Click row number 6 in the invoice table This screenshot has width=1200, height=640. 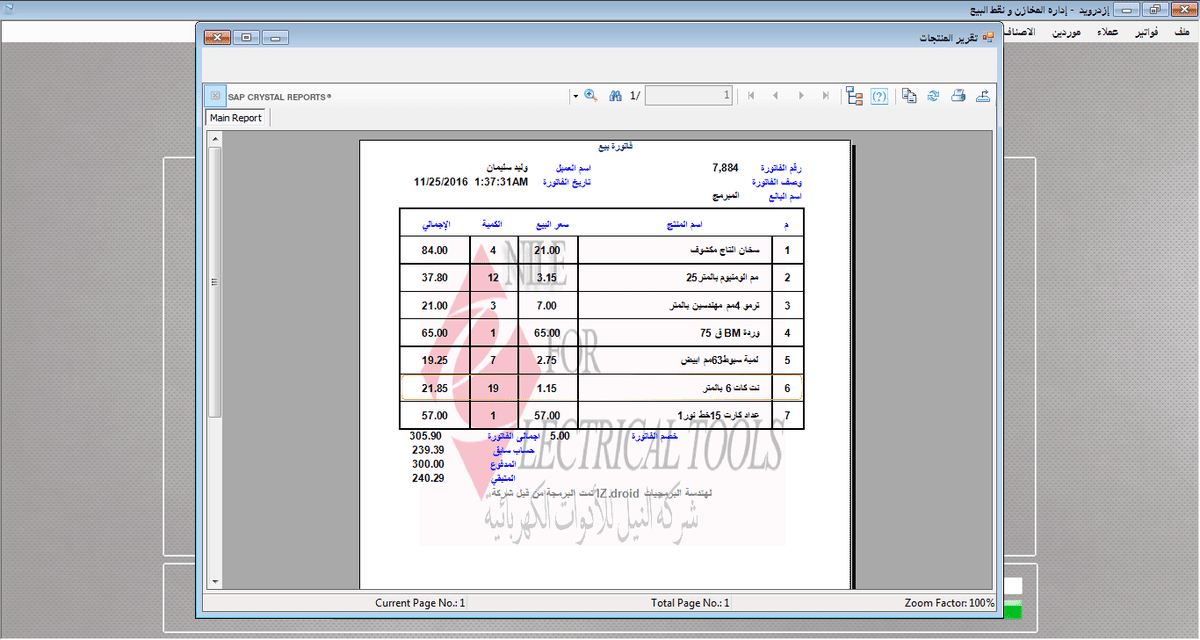click(787, 388)
